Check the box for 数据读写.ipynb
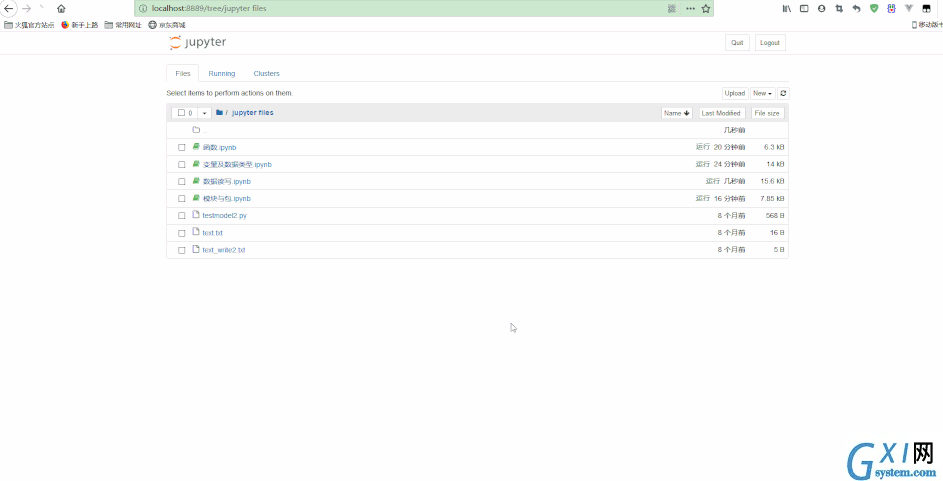This screenshot has height=481, width=943. pyautogui.click(x=182, y=182)
